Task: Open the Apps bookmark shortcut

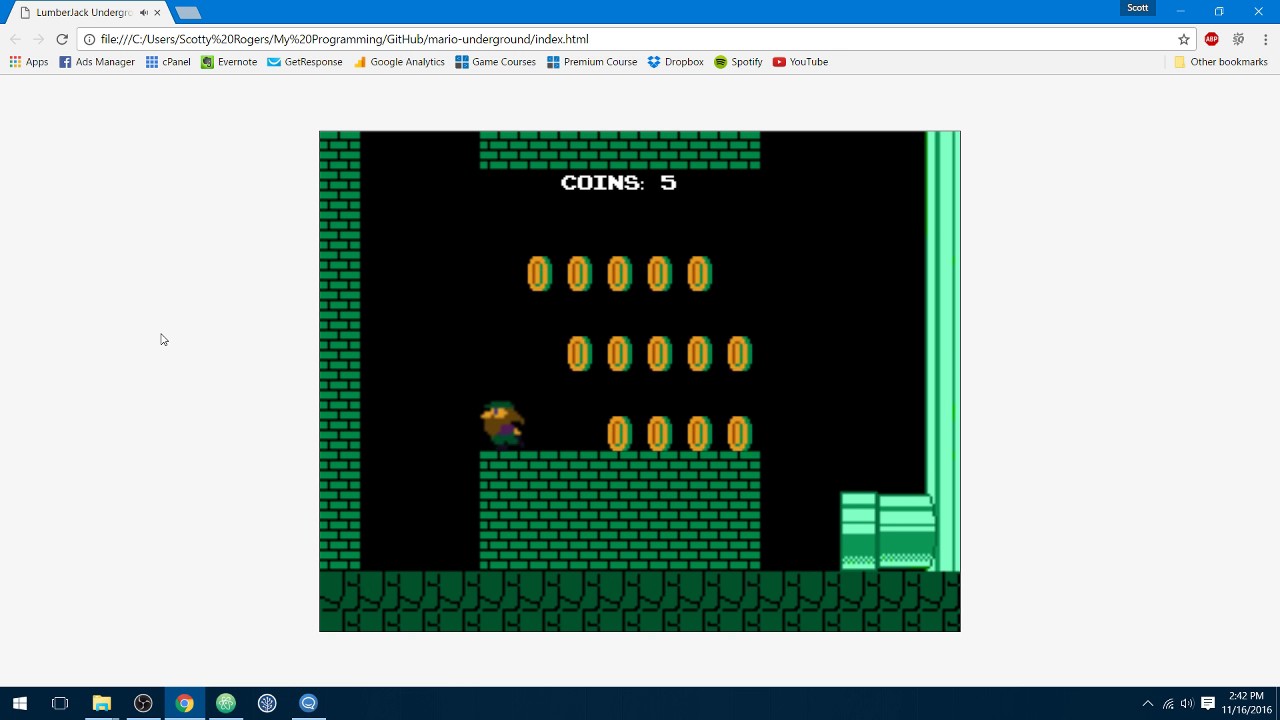Action: point(29,62)
